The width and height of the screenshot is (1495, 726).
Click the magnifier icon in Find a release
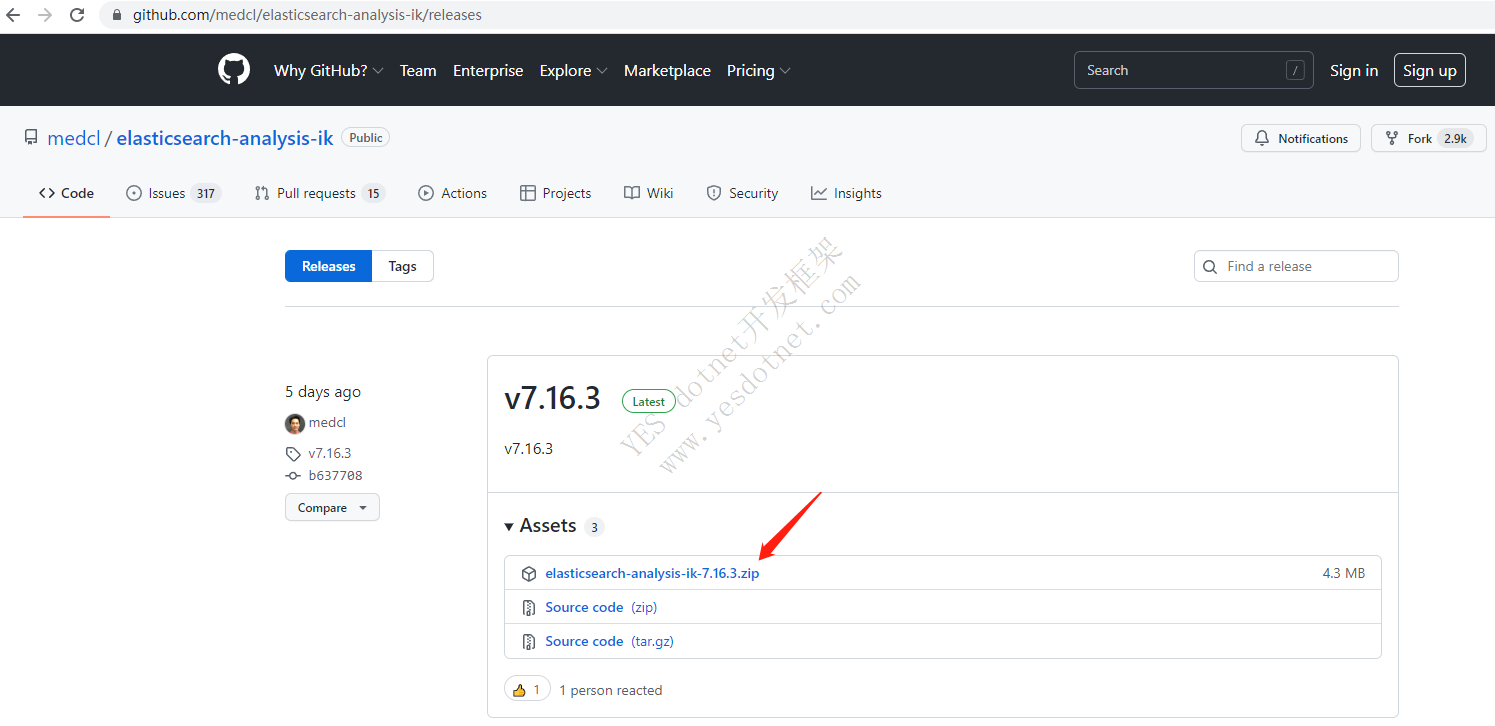(x=1210, y=267)
